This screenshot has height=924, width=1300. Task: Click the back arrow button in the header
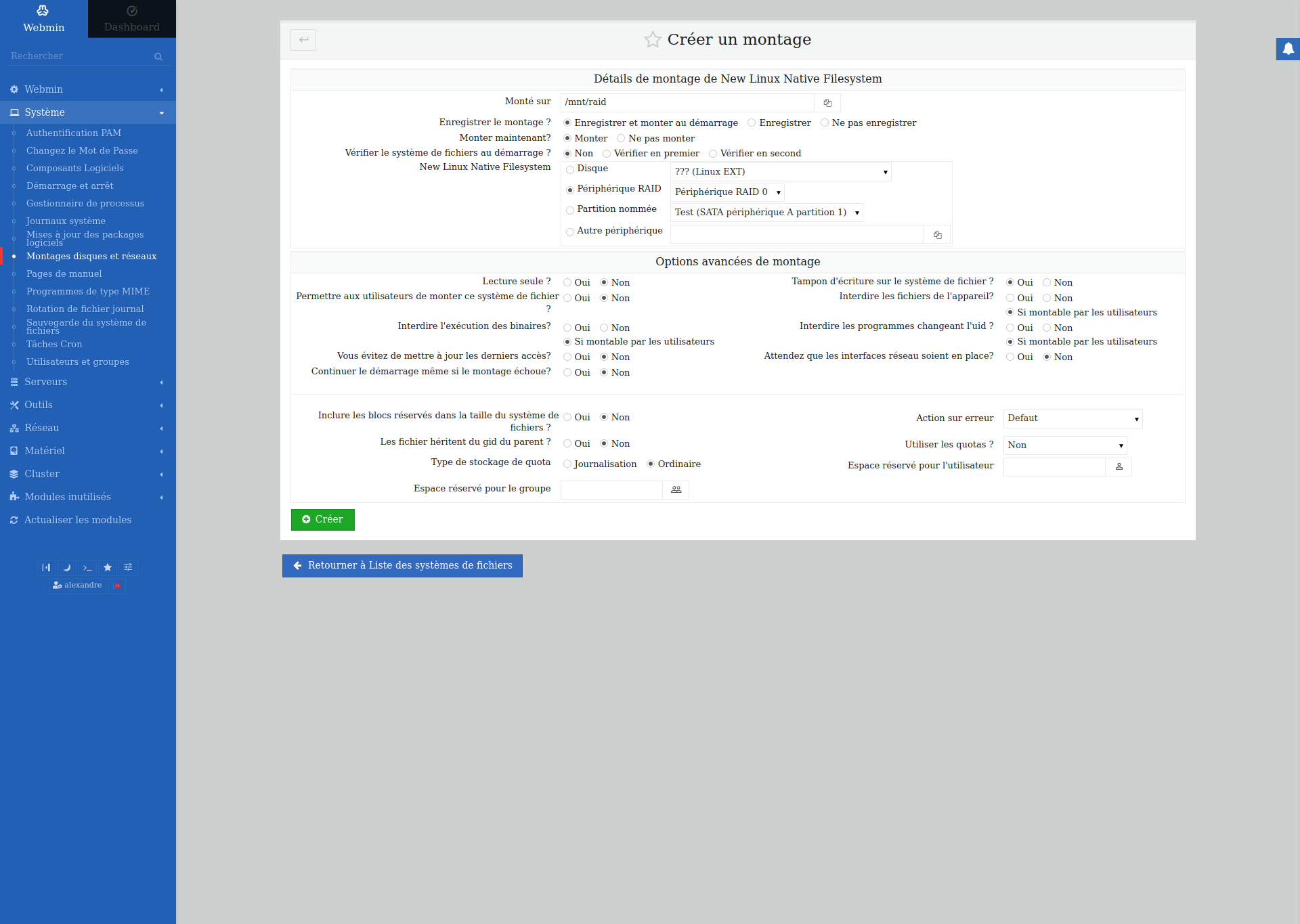(x=303, y=40)
